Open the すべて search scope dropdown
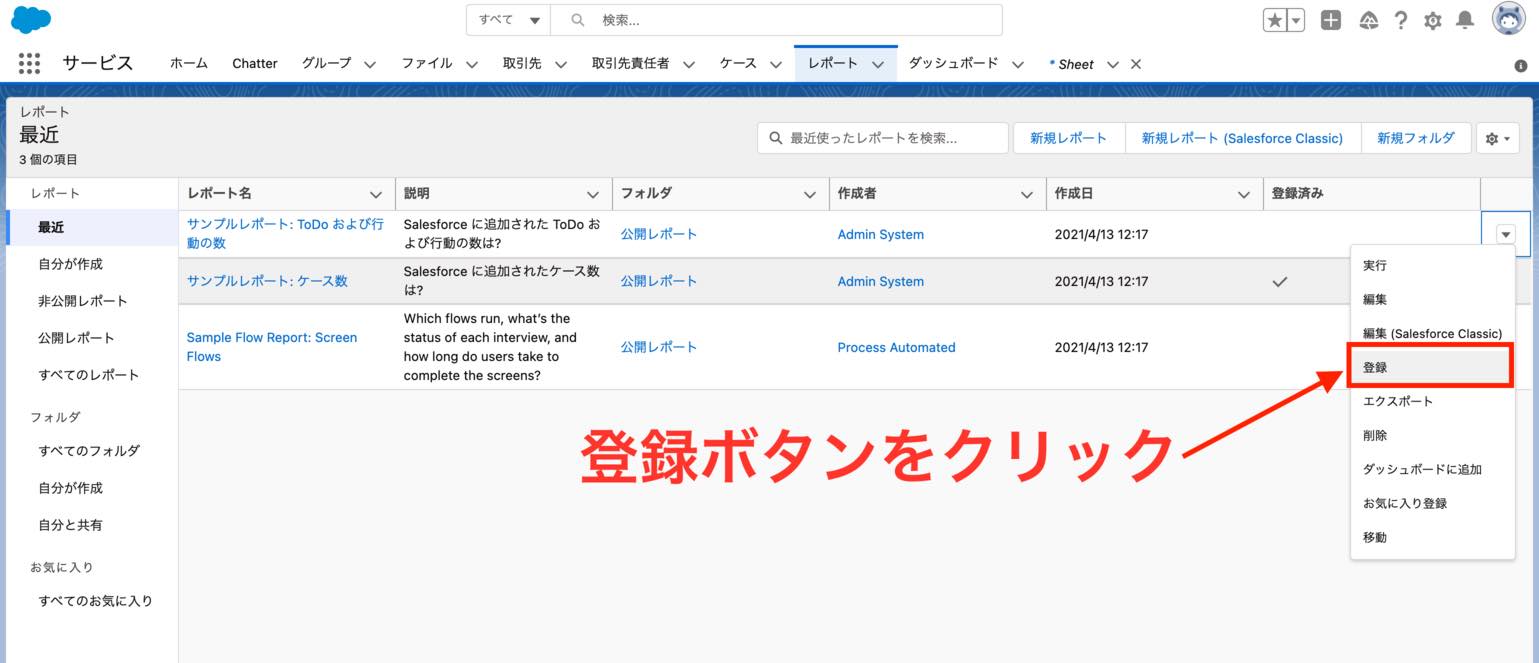1539x663 pixels. click(508, 20)
